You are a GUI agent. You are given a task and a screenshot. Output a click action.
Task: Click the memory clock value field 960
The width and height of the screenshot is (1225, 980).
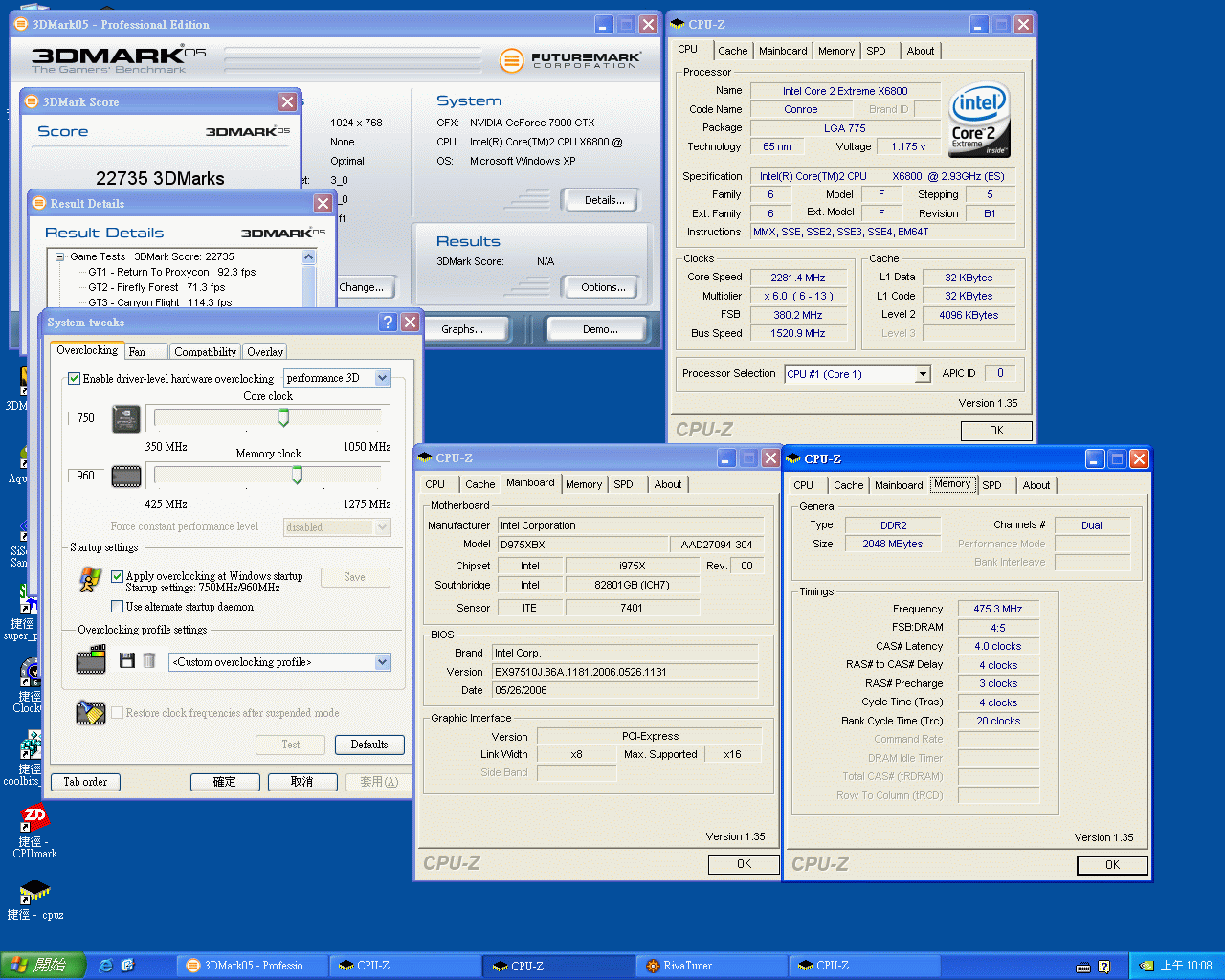85,476
